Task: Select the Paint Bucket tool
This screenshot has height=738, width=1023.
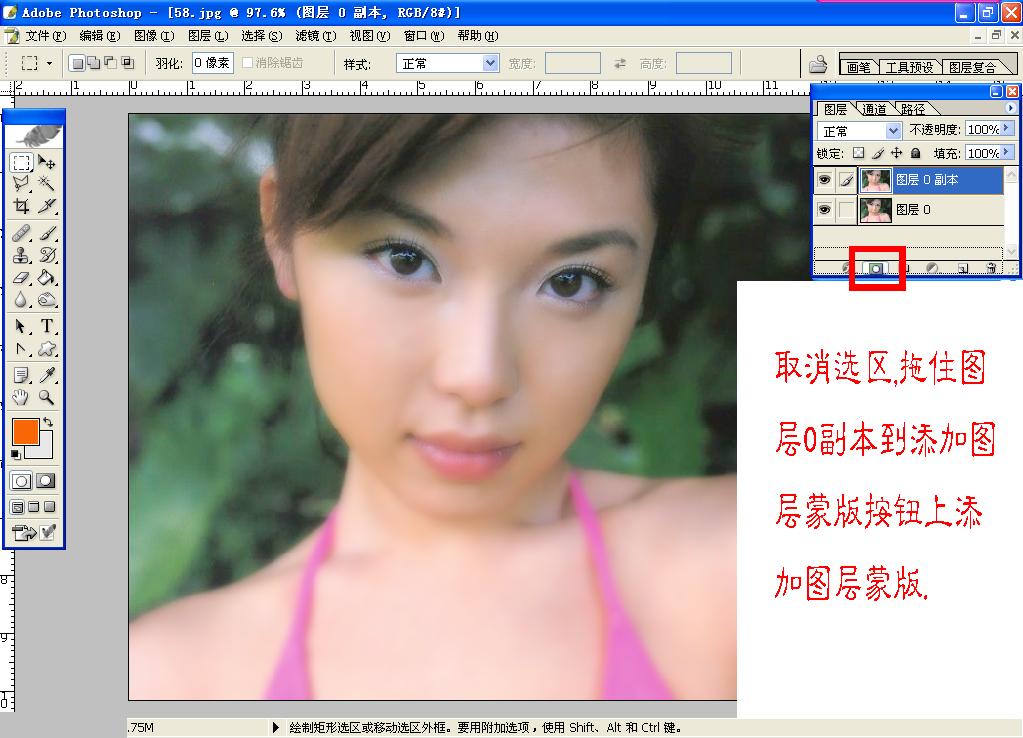Action: click(46, 277)
